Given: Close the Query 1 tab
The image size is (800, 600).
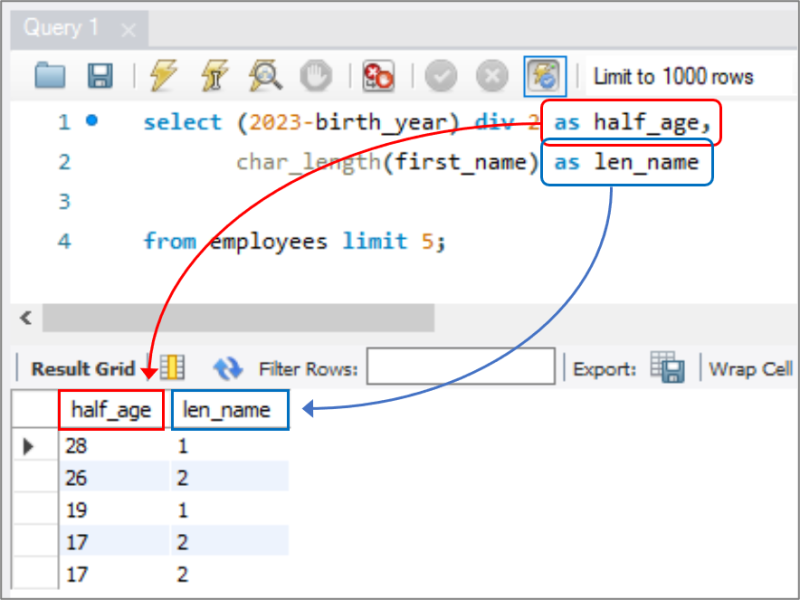Looking at the screenshot, I should [127, 29].
